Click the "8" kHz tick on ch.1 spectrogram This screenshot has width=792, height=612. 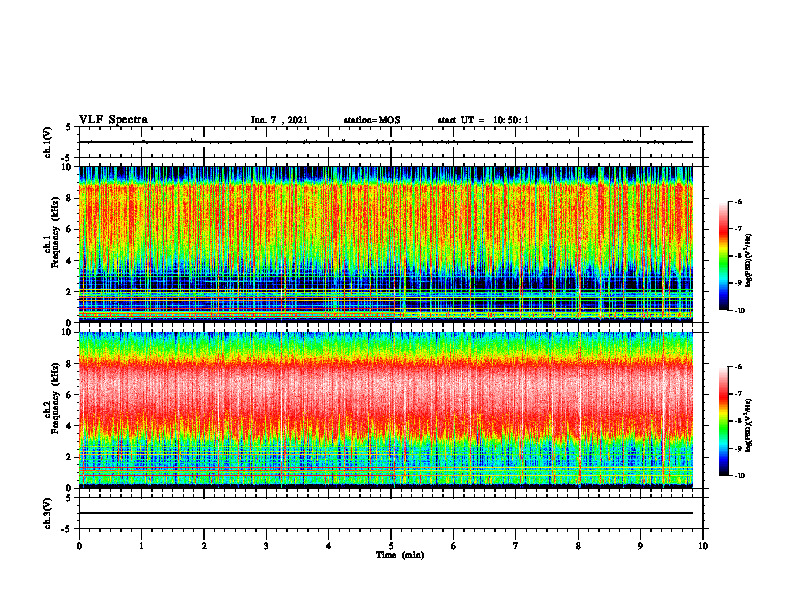click(70, 198)
